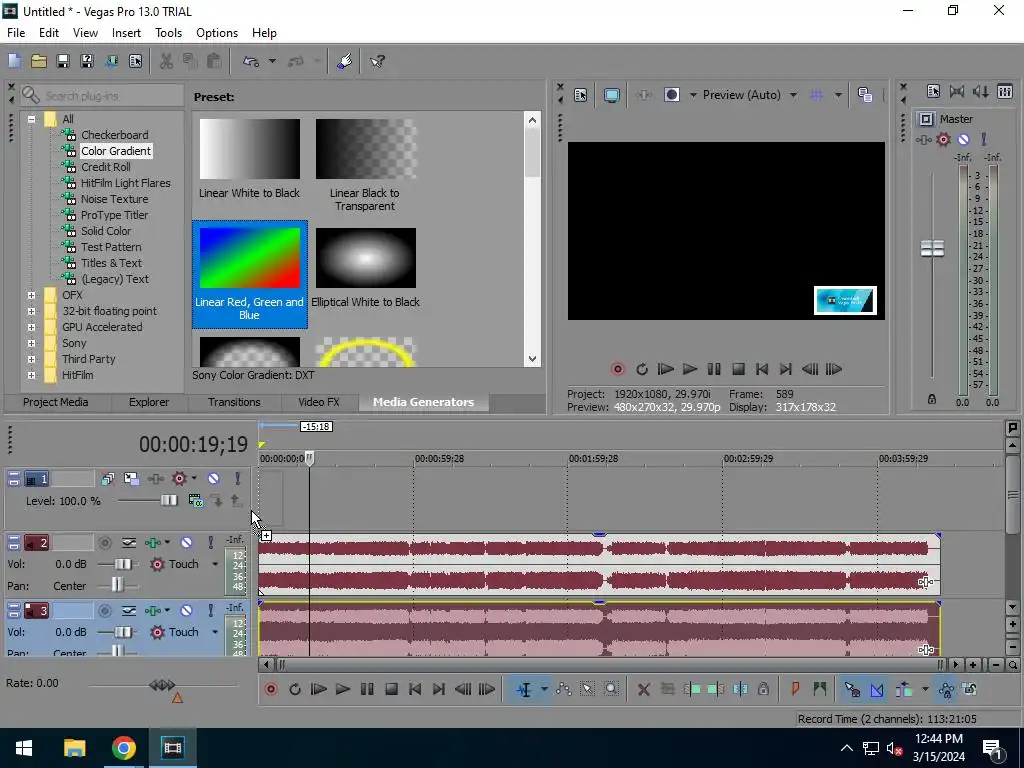Click Dim Output icon in mixer
The width and height of the screenshot is (1024, 768).
981,91
